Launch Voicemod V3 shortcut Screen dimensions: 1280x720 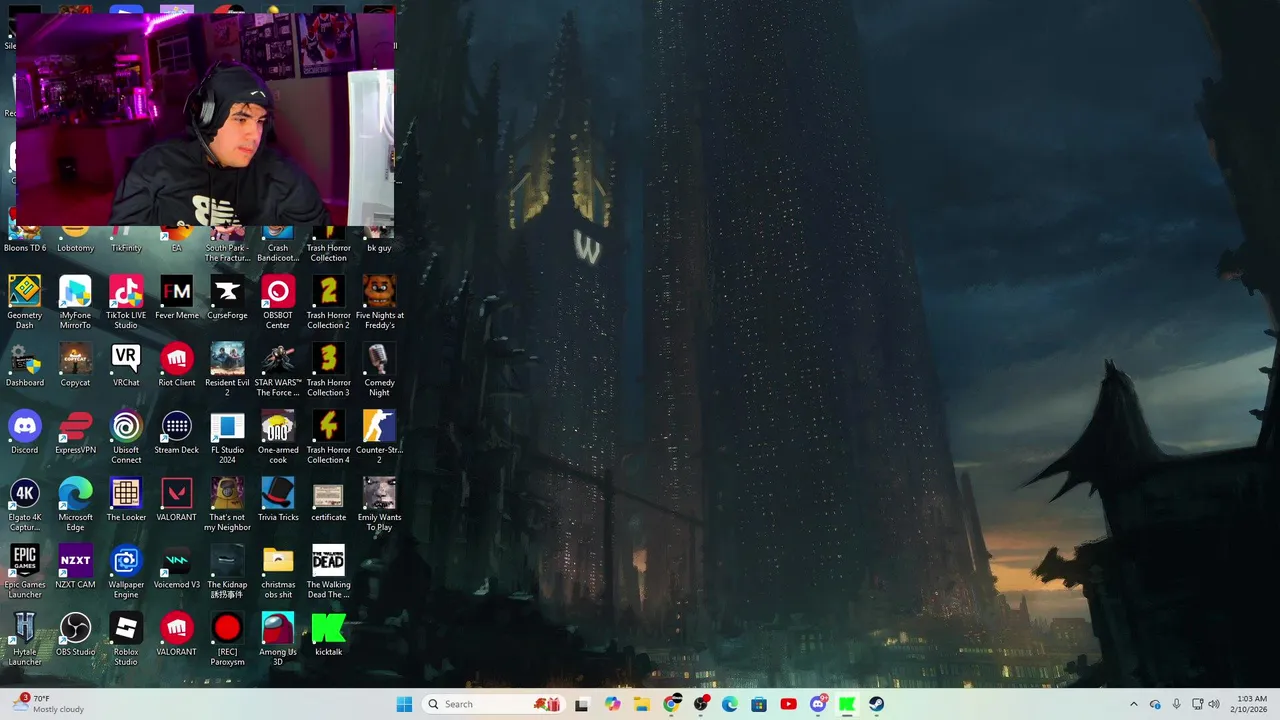(177, 566)
